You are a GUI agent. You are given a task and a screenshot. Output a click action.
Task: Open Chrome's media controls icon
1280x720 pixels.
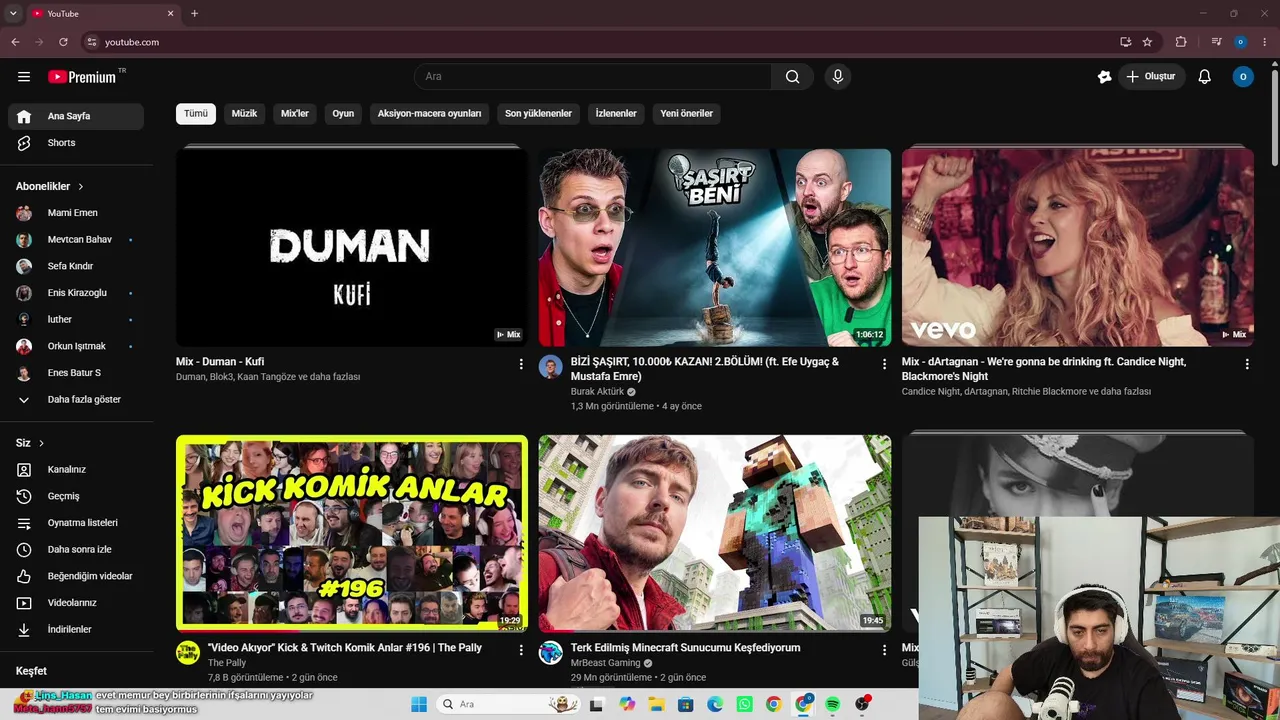tap(1216, 42)
